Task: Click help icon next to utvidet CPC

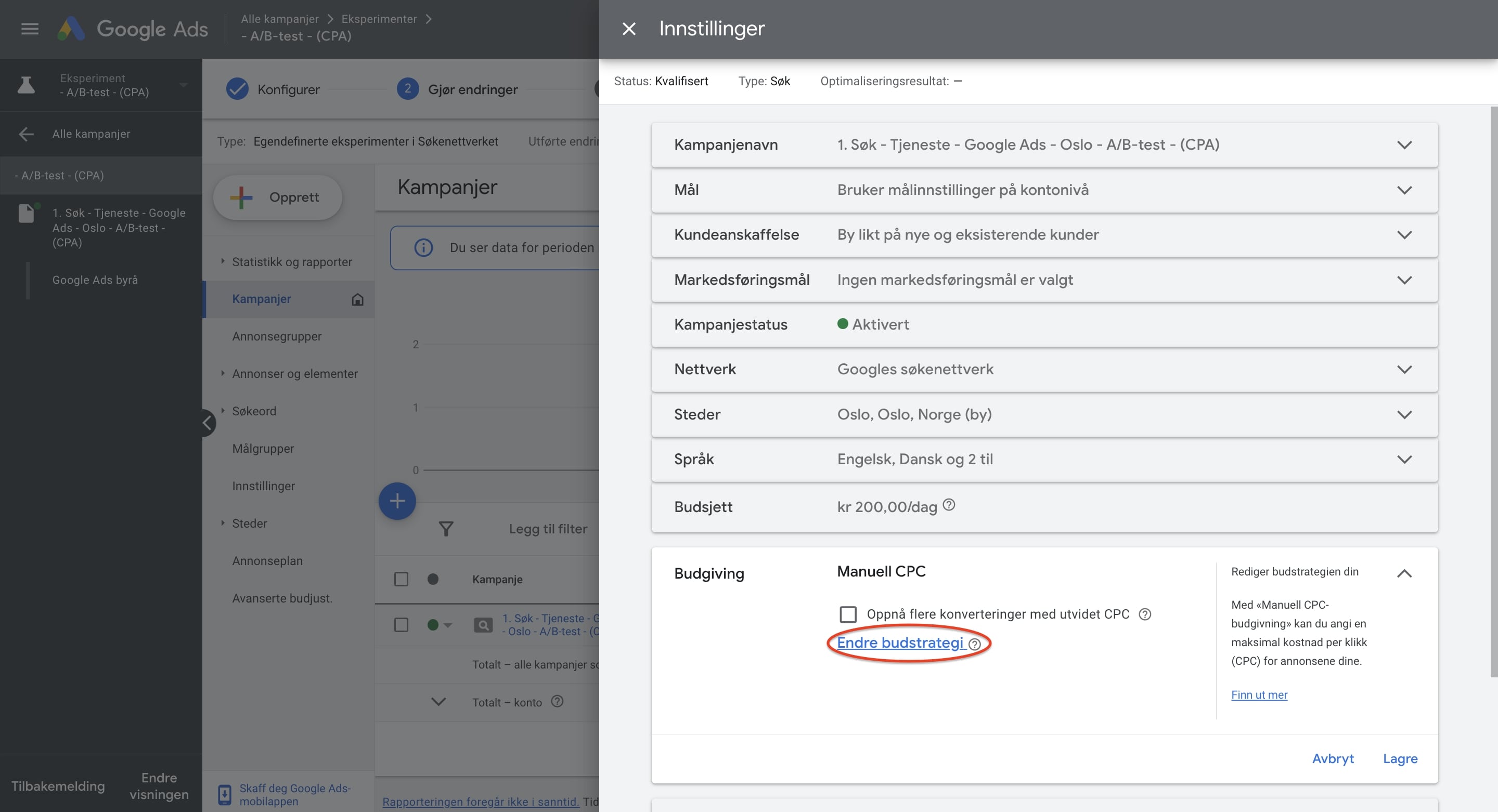Action: pyautogui.click(x=1144, y=614)
